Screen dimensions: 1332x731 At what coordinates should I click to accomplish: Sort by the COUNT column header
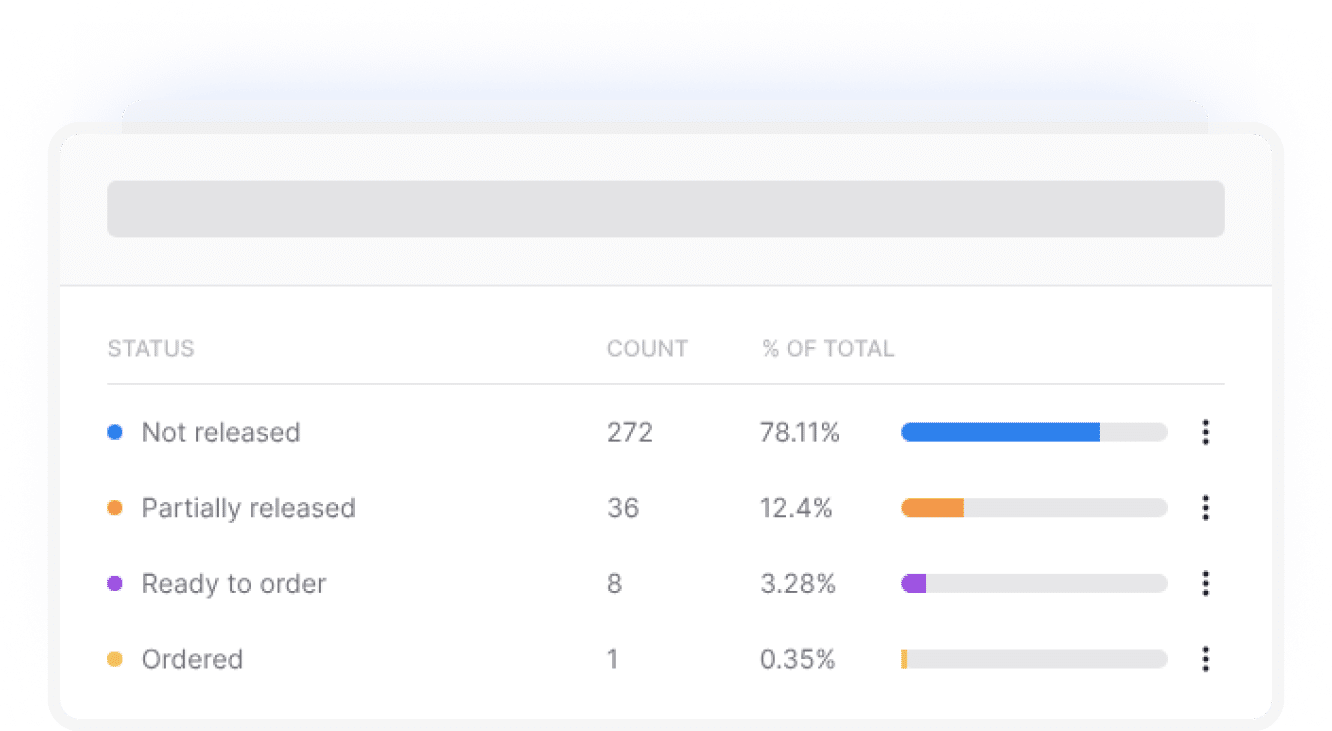(x=647, y=349)
